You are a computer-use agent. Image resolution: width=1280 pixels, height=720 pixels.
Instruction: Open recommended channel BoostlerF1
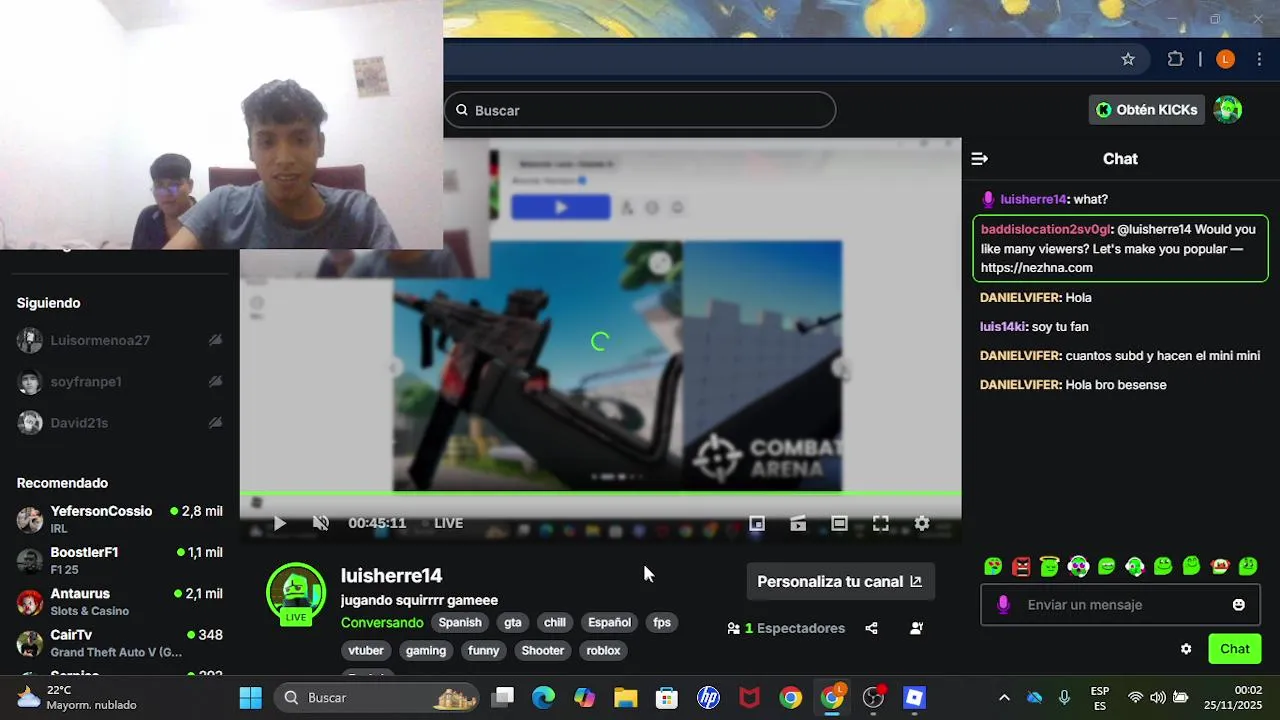pyautogui.click(x=120, y=560)
